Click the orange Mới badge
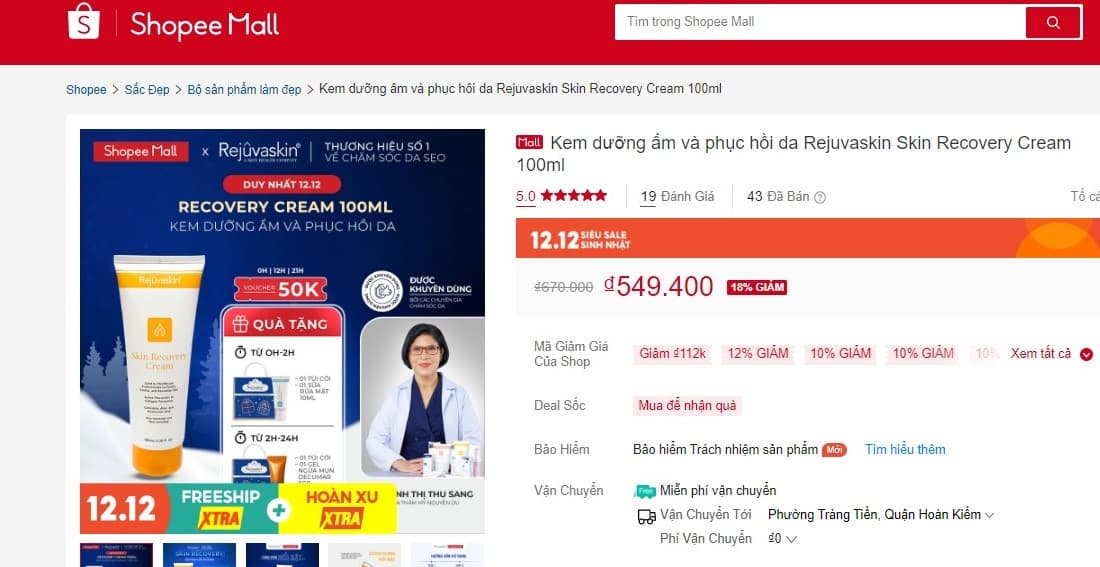The width and height of the screenshot is (1100, 567). click(834, 450)
